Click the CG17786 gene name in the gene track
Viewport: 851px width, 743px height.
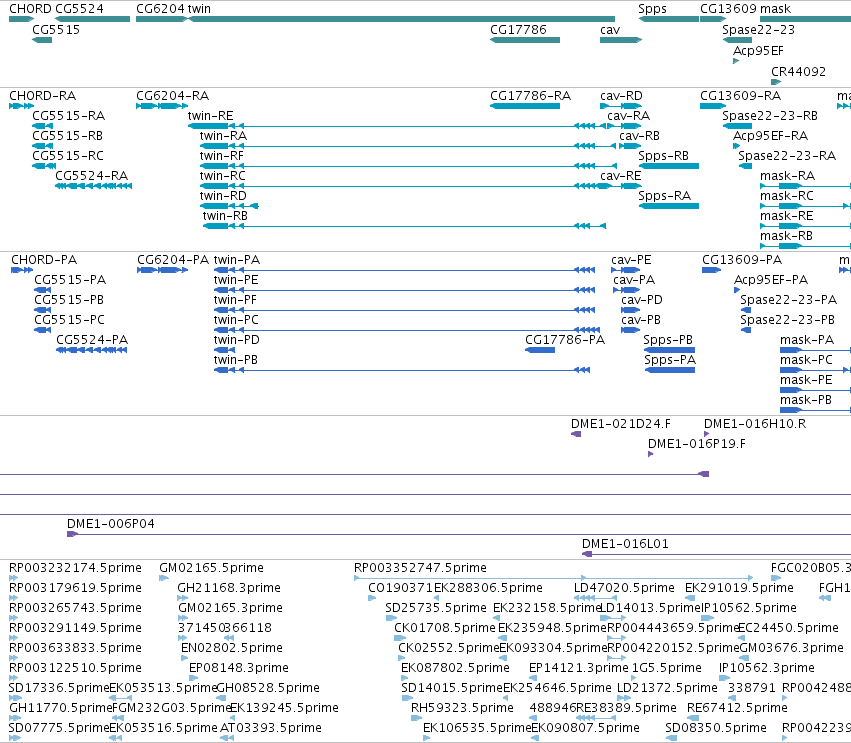tap(518, 29)
